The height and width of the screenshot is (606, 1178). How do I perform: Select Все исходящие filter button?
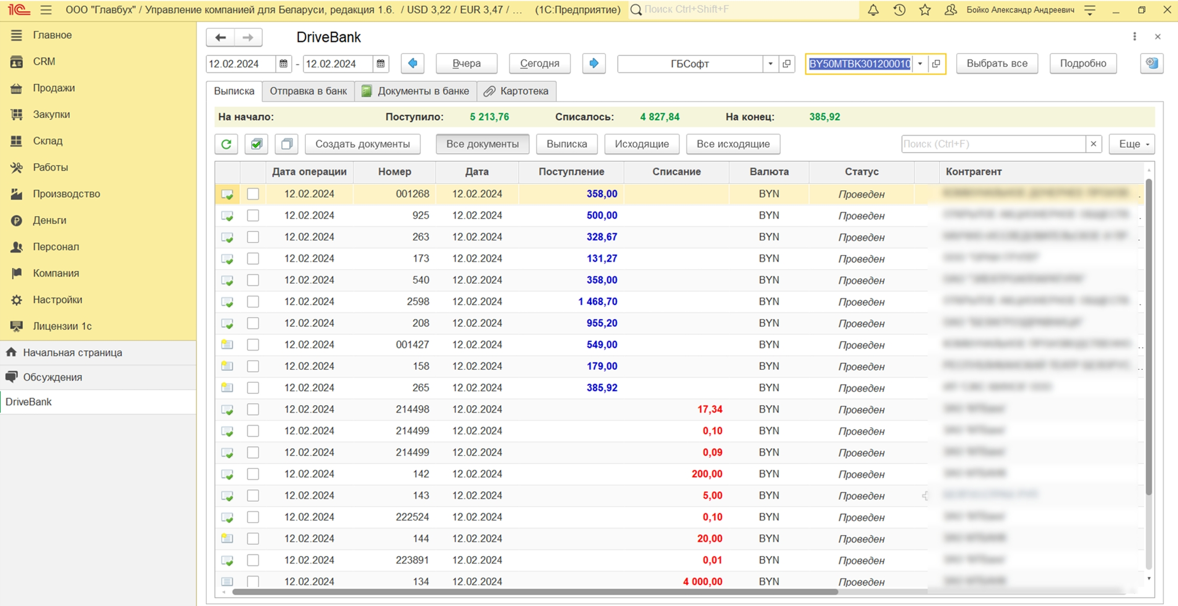733,144
